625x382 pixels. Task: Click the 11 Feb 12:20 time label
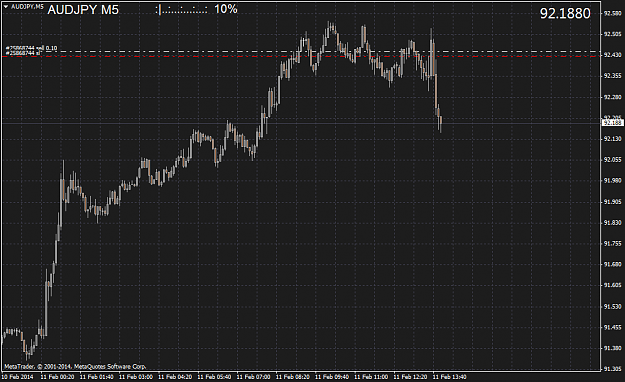[x=411, y=377]
